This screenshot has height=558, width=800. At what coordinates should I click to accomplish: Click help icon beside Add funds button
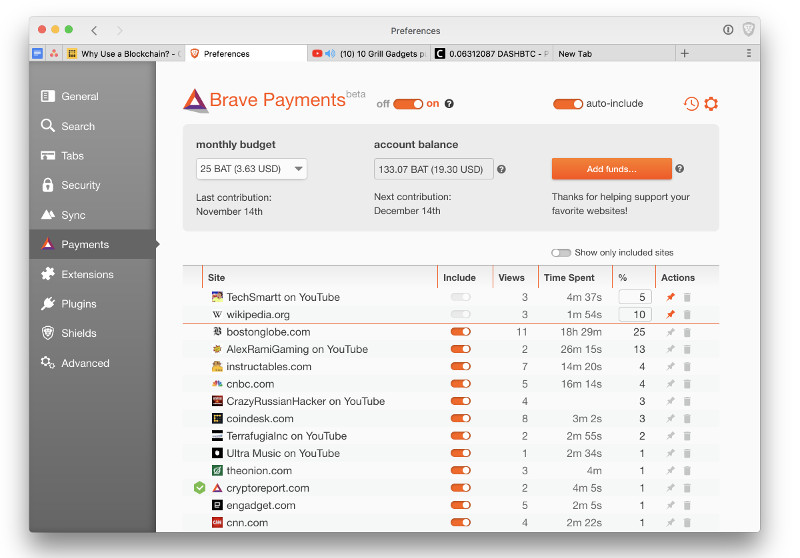[x=680, y=169]
